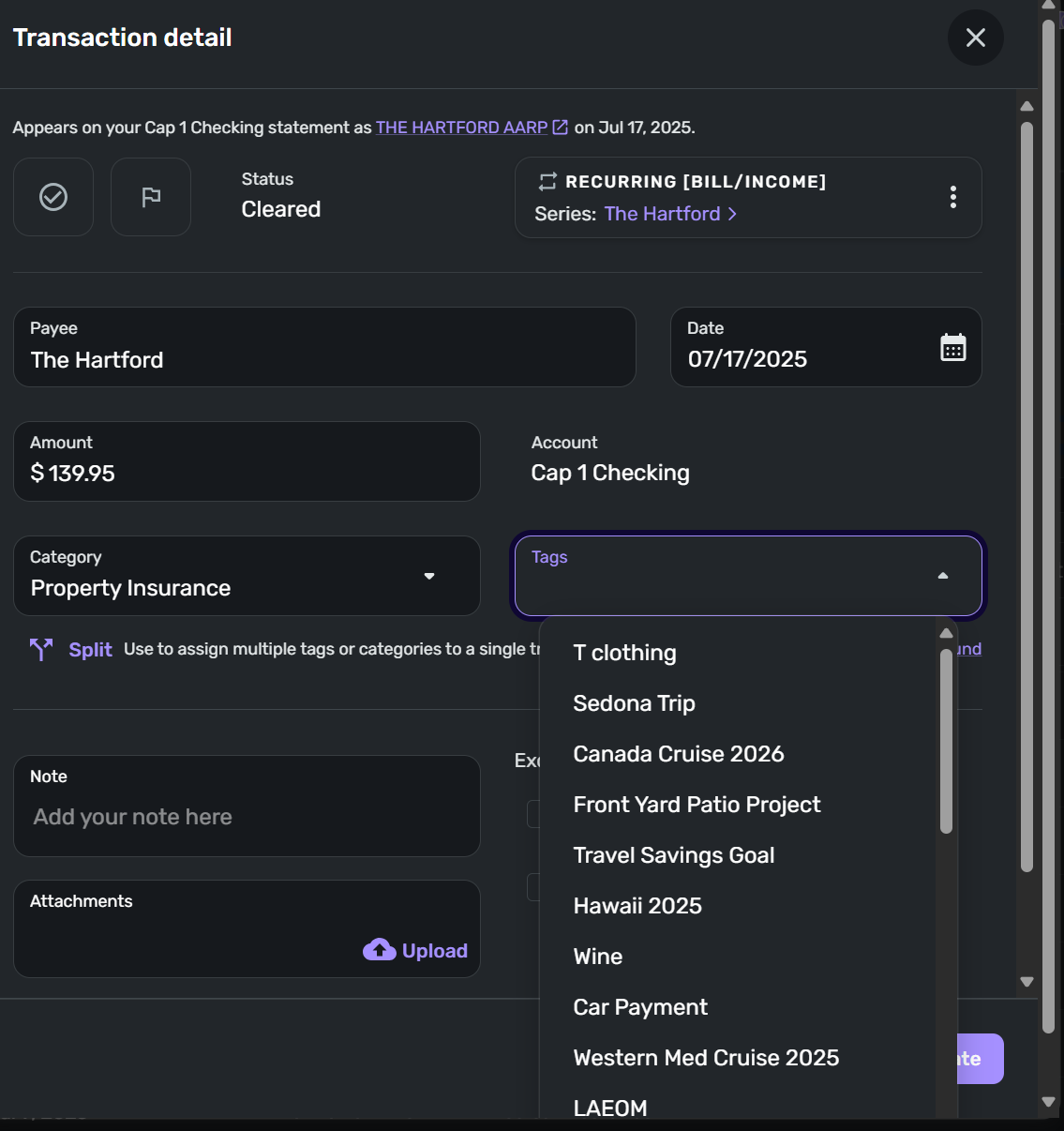Screen dimensions: 1064x1131
Task: Edit the Date field 07/17/2025
Action: pyautogui.click(x=826, y=347)
